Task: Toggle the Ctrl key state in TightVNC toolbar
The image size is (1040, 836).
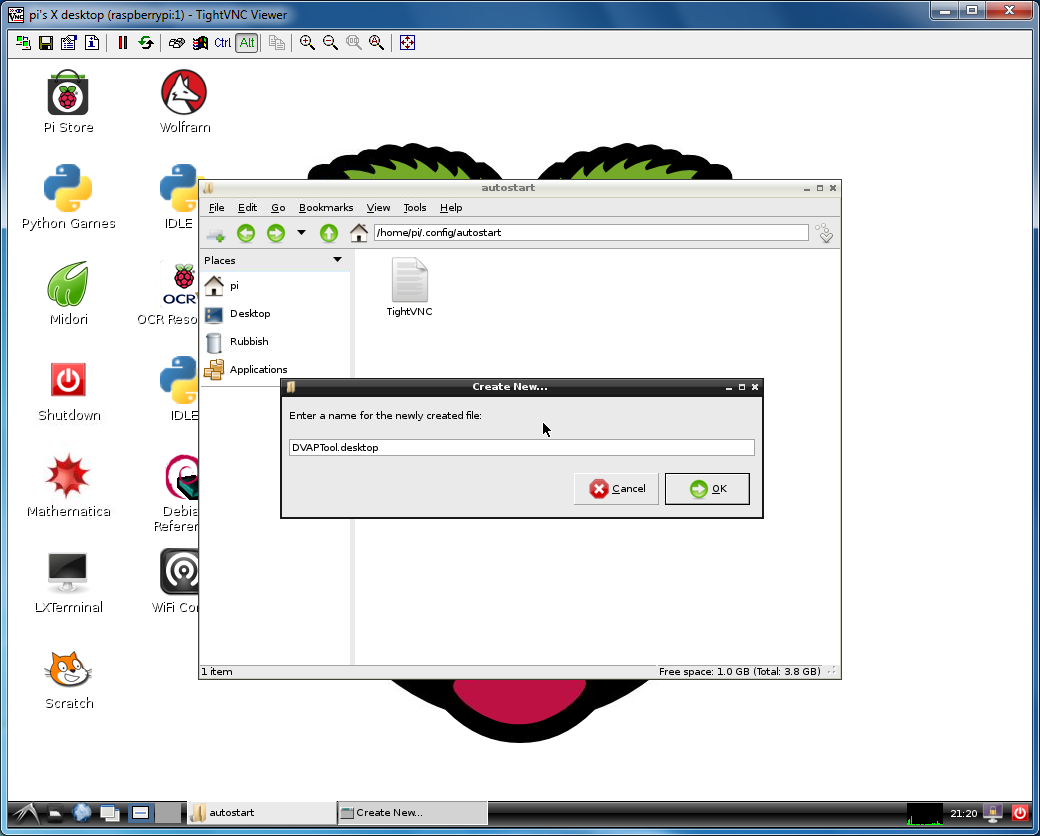Action: point(223,43)
